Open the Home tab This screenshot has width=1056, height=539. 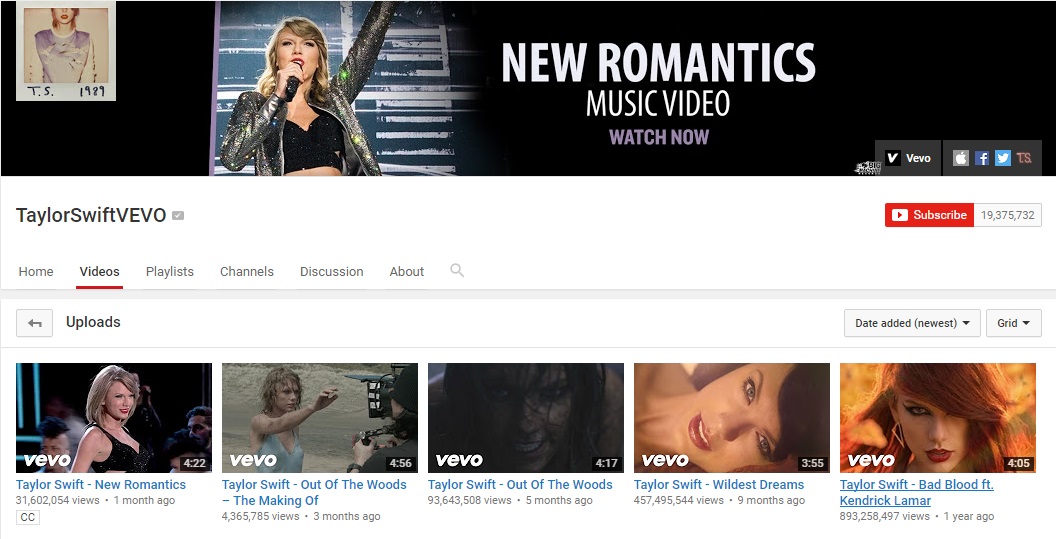pos(36,272)
